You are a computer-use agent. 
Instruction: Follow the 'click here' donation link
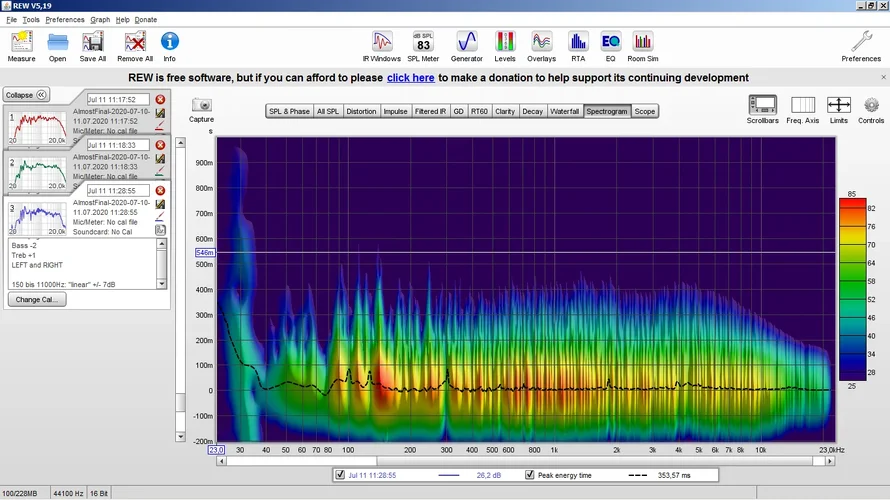[x=410, y=78]
